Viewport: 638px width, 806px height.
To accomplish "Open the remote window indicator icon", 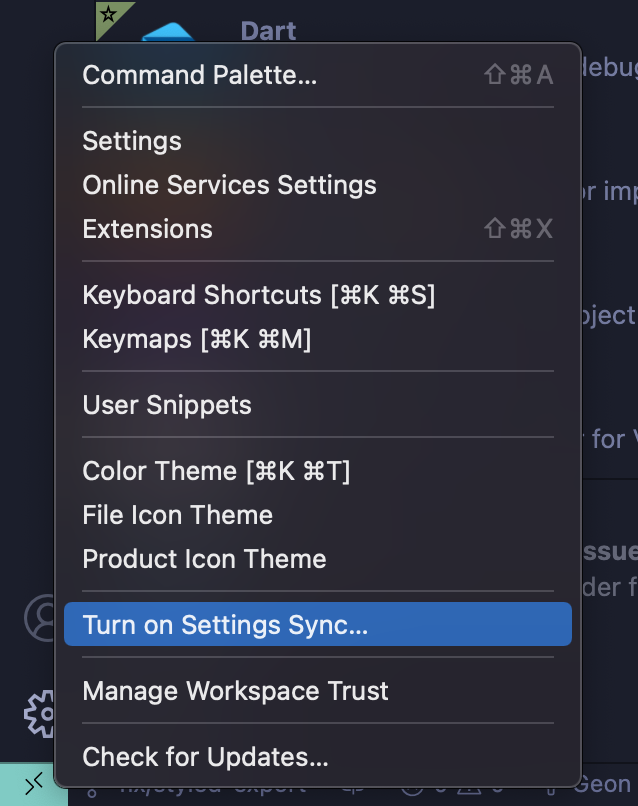I will point(33,784).
